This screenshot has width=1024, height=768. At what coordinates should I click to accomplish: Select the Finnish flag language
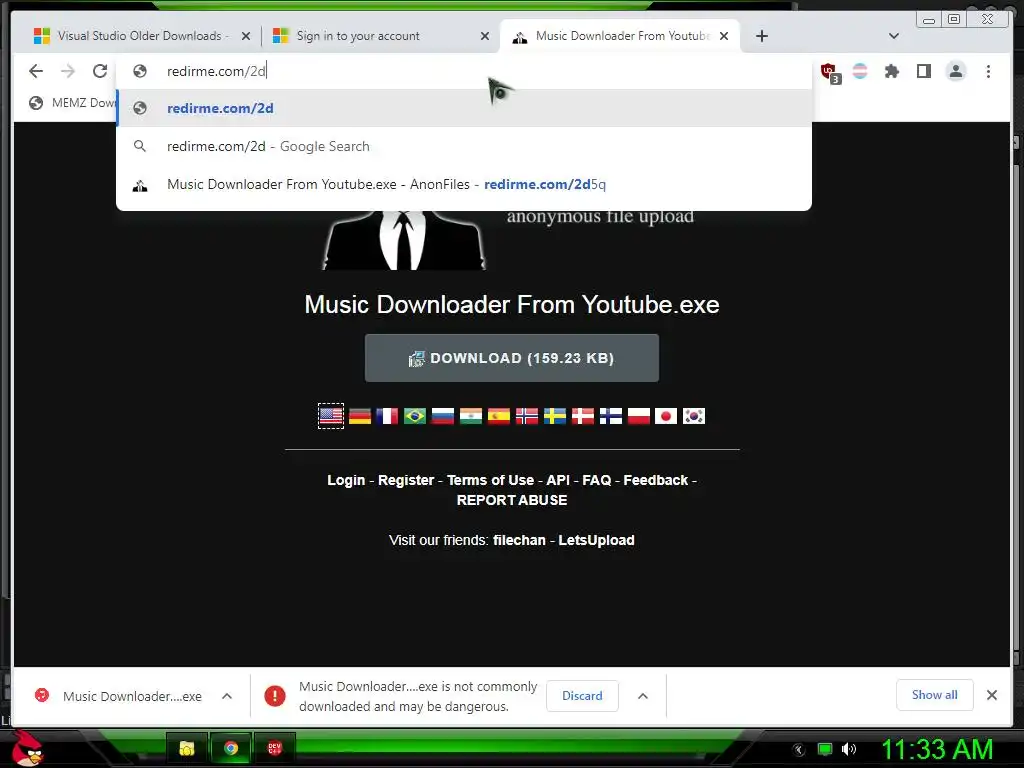611,416
